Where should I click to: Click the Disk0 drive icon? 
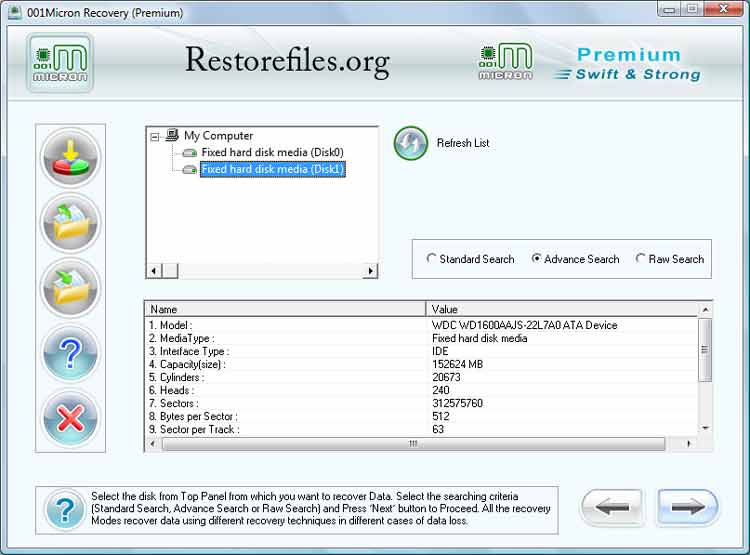tap(190, 153)
